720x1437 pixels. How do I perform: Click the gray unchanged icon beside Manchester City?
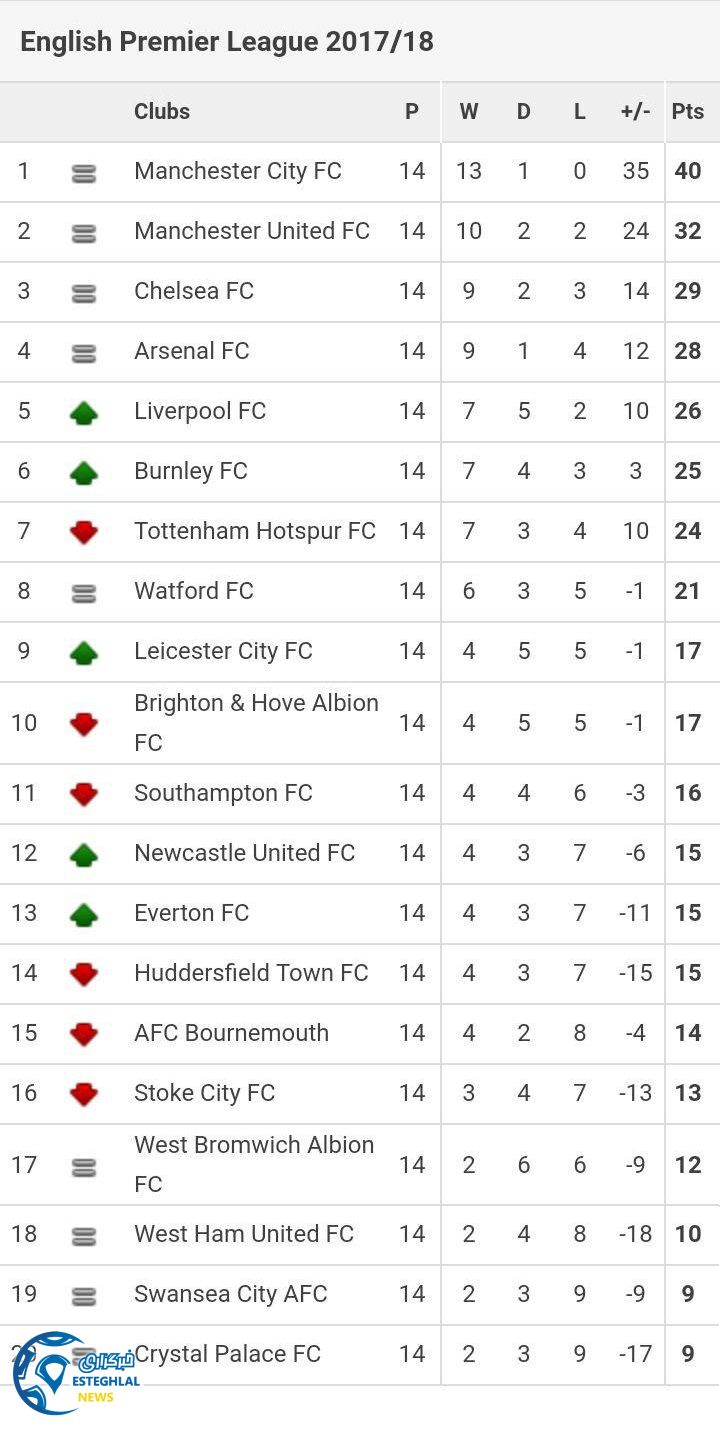[x=84, y=173]
